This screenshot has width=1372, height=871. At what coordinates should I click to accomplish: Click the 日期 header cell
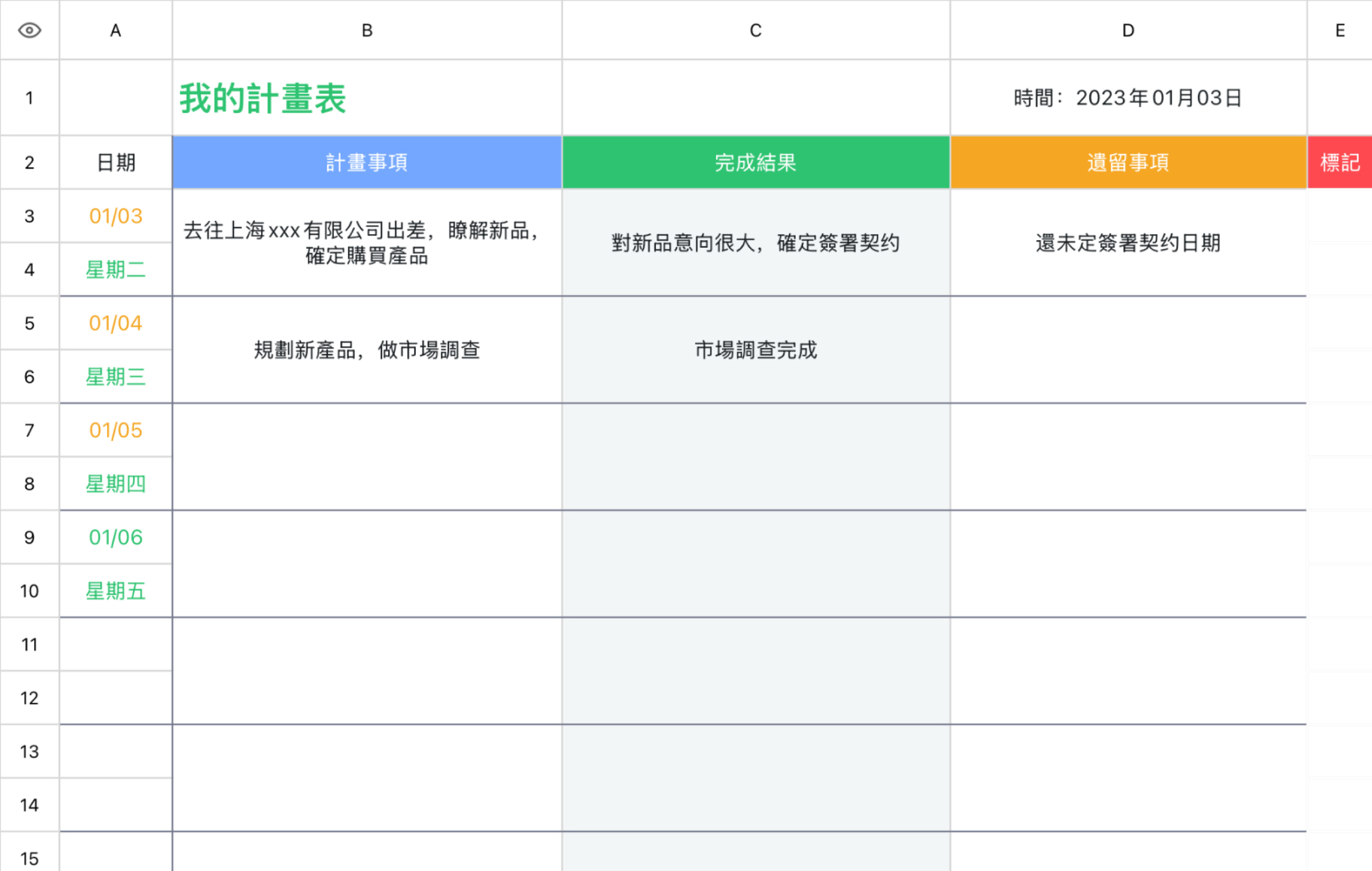coord(116,162)
